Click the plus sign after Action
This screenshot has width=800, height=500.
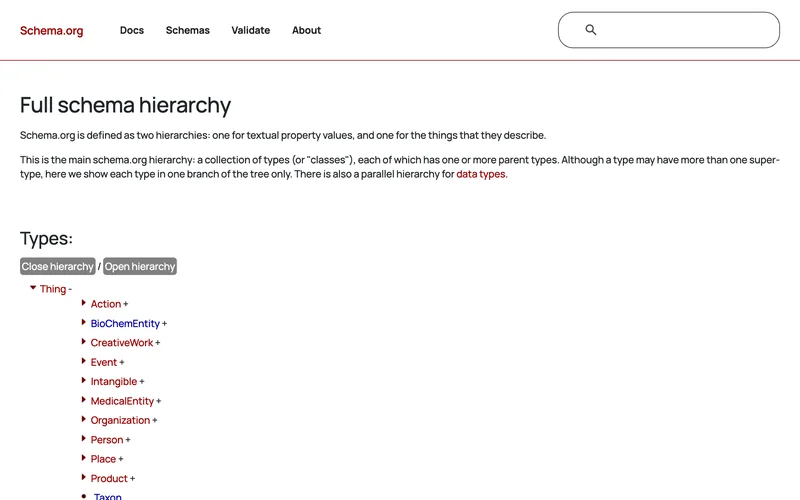click(126, 304)
